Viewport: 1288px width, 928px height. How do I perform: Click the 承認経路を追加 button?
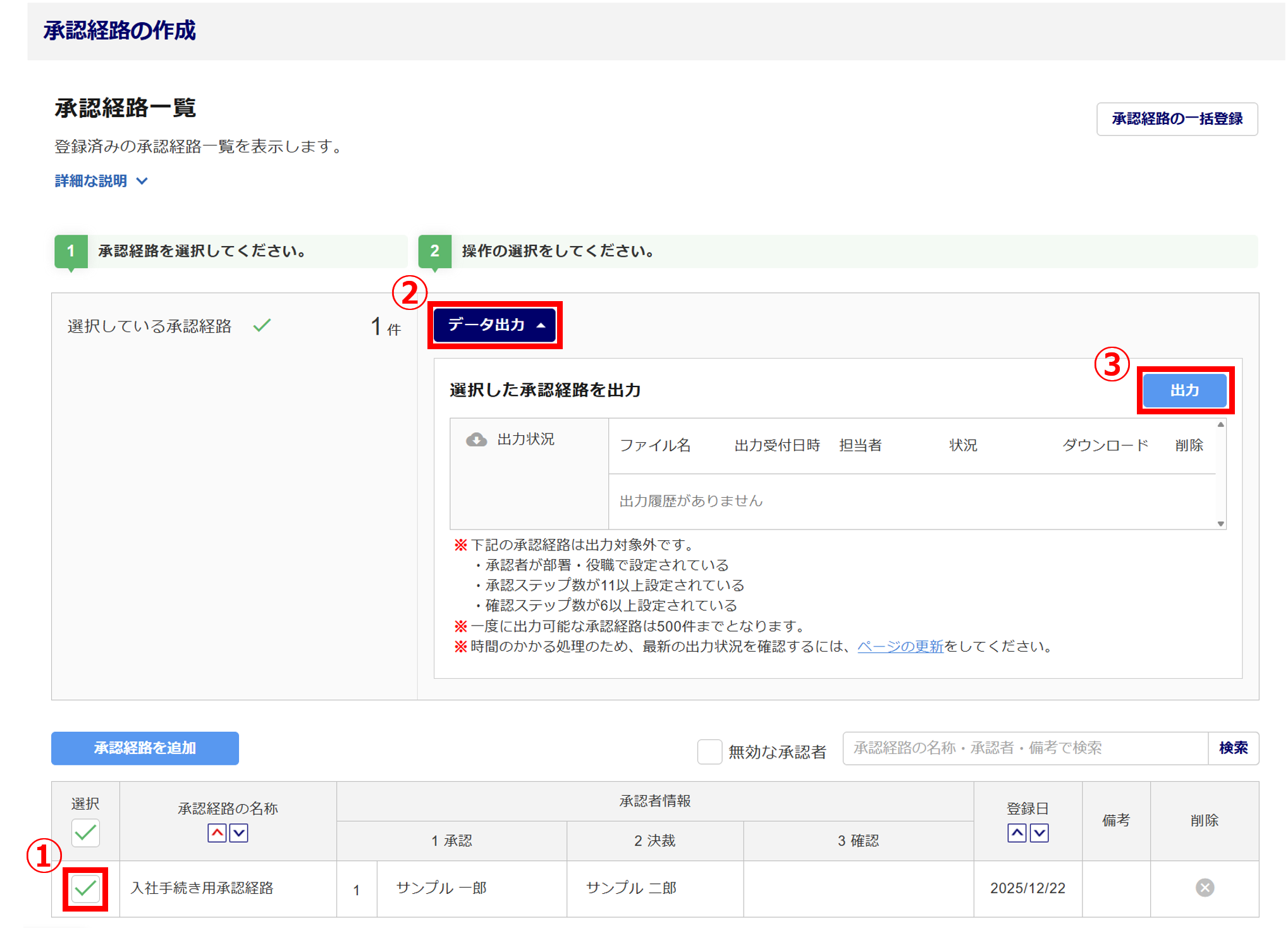(x=145, y=748)
